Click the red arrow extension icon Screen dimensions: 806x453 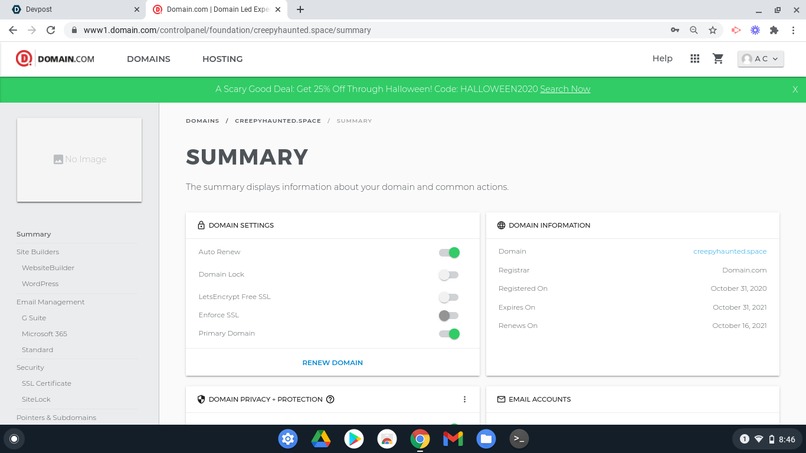click(736, 30)
